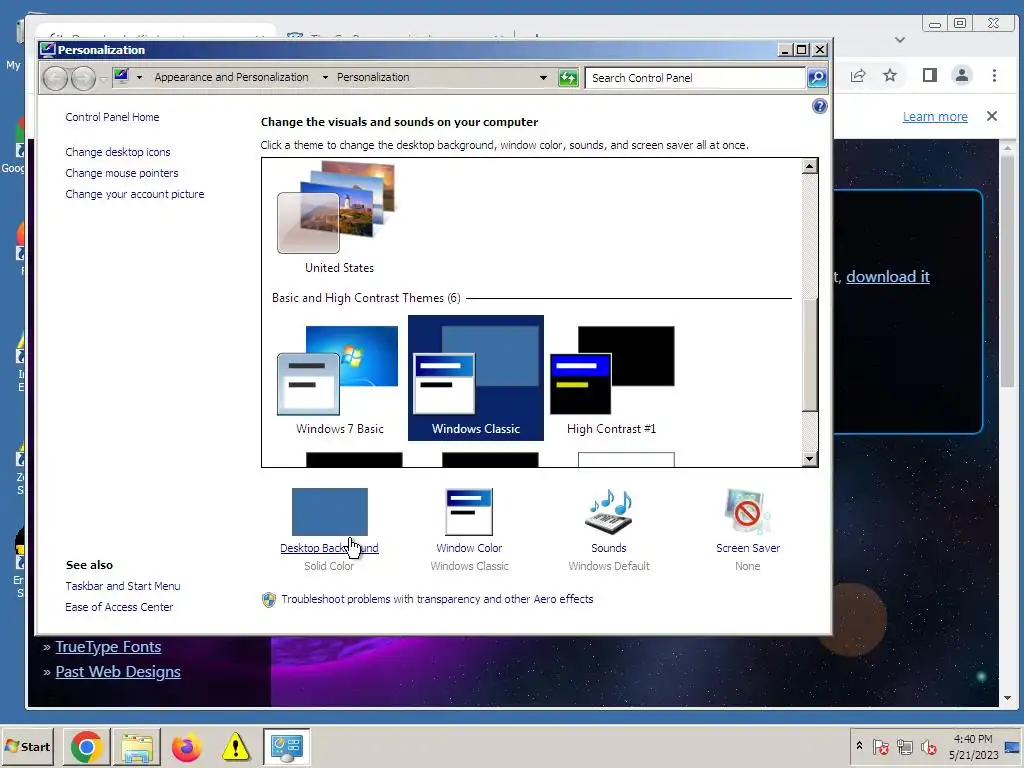Select the United States theme
The height and width of the screenshot is (768, 1024).
[x=339, y=217]
